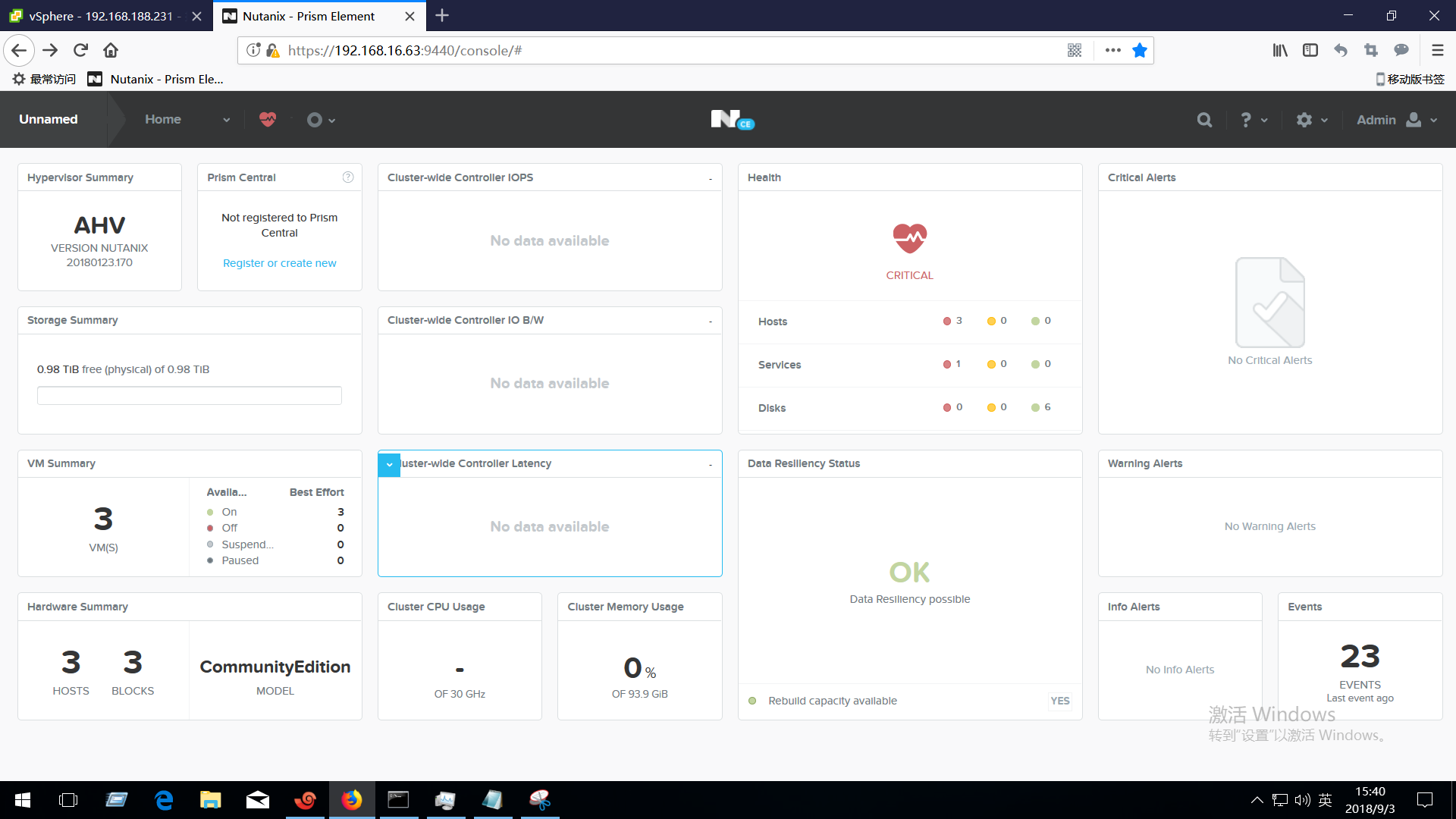The width and height of the screenshot is (1456, 819).
Task: Open Services row in Health widget
Action: 909,365
